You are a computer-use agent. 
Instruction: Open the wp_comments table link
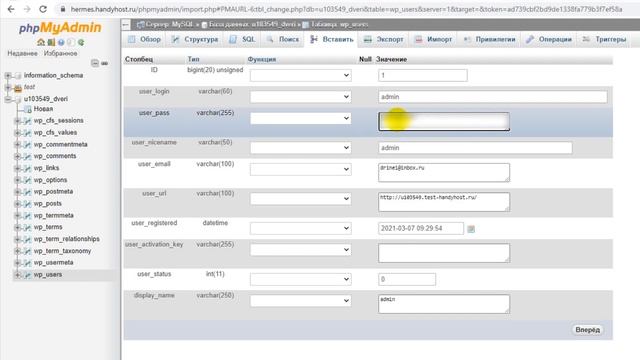coord(55,156)
